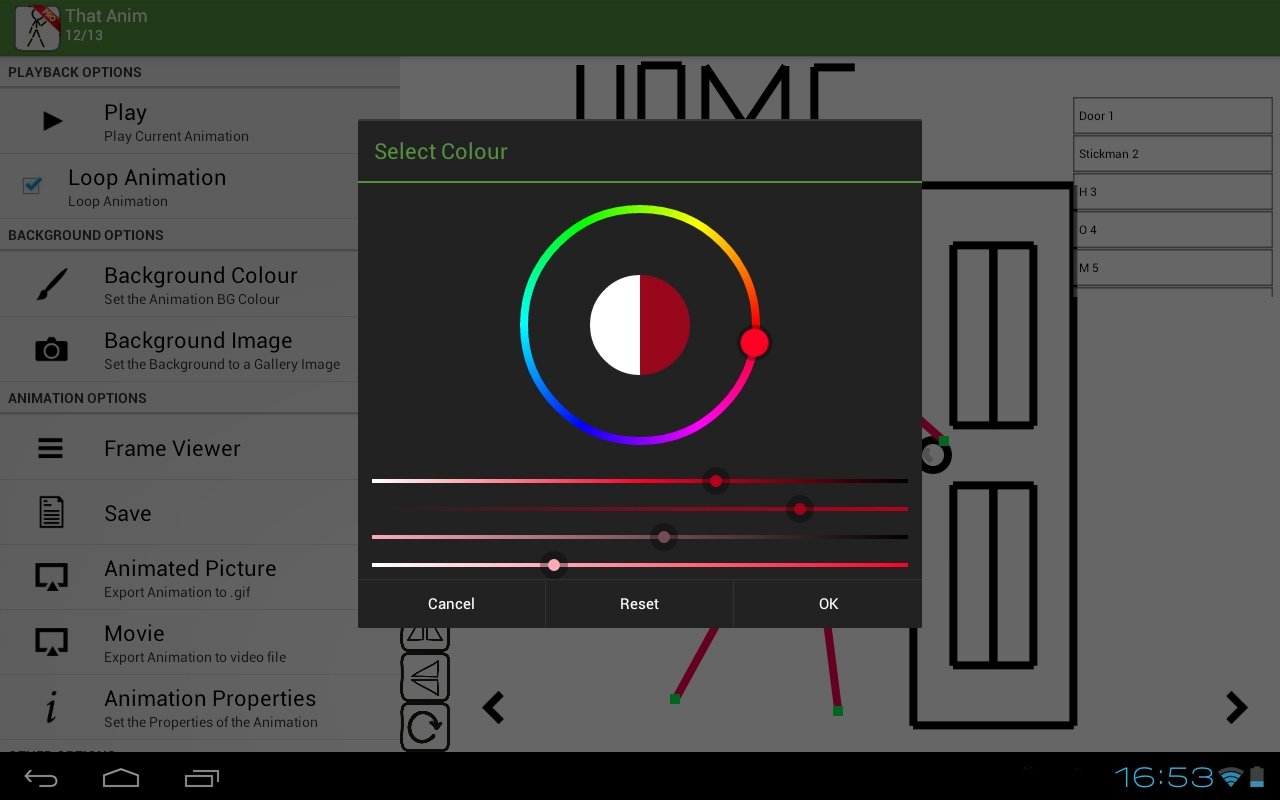Image resolution: width=1280 pixels, height=800 pixels.
Task: Select the H 3 layer
Action: click(x=1172, y=191)
